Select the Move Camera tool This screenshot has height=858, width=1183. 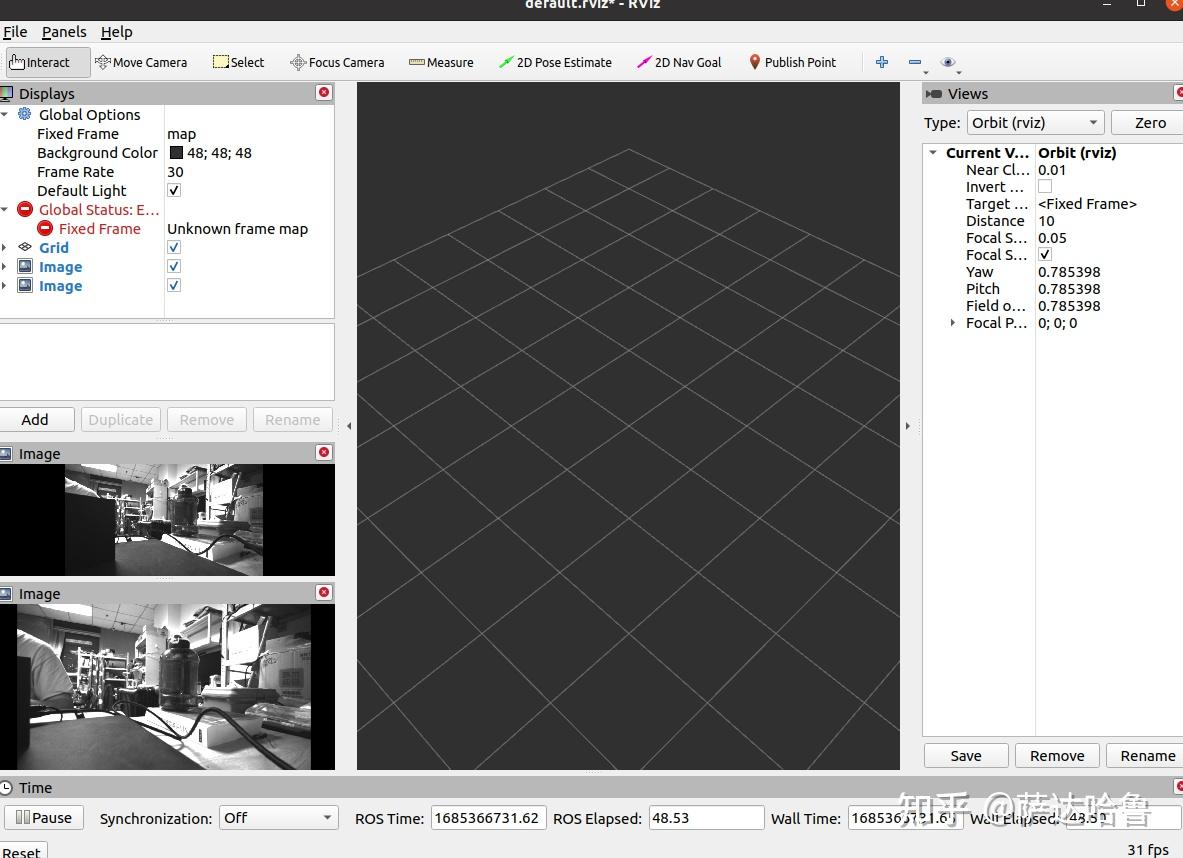pos(141,62)
